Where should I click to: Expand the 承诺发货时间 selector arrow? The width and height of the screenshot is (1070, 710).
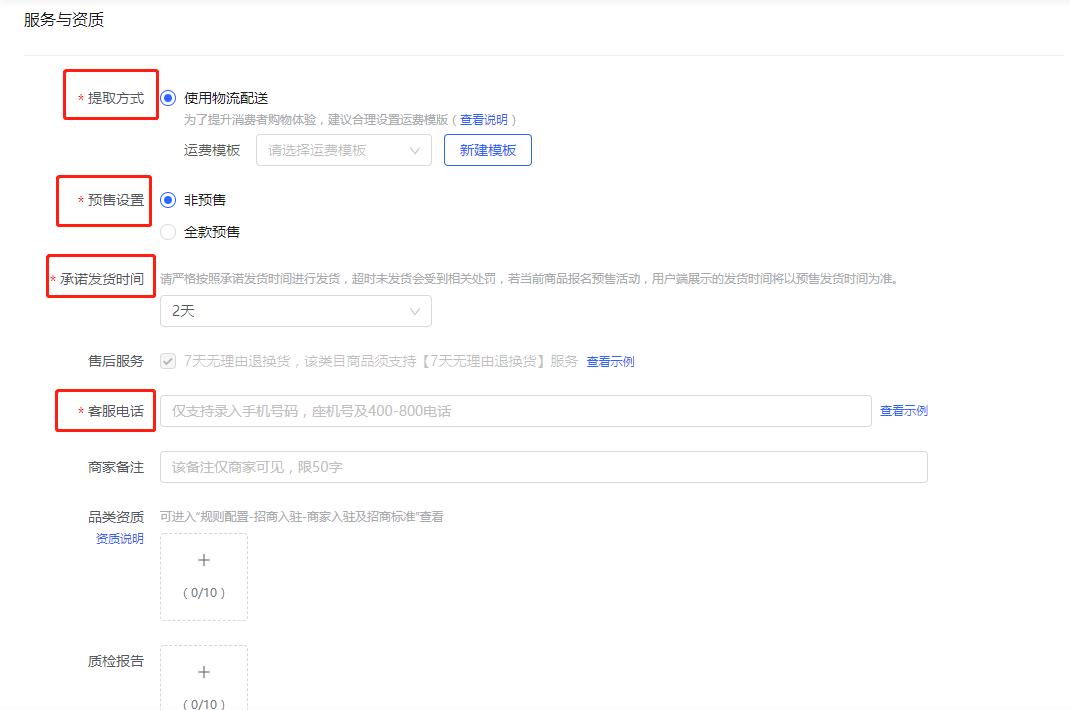coord(416,311)
